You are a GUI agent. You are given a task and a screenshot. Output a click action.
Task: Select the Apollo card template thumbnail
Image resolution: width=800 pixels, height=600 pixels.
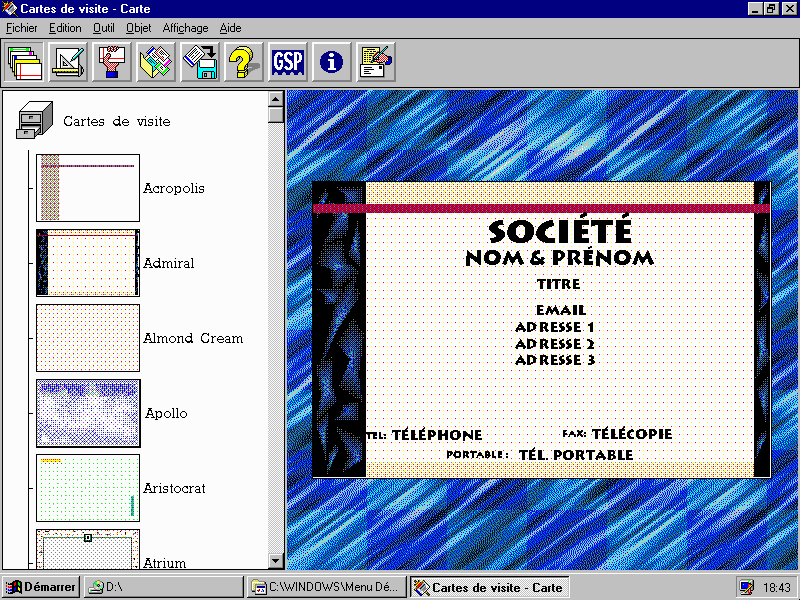point(88,413)
